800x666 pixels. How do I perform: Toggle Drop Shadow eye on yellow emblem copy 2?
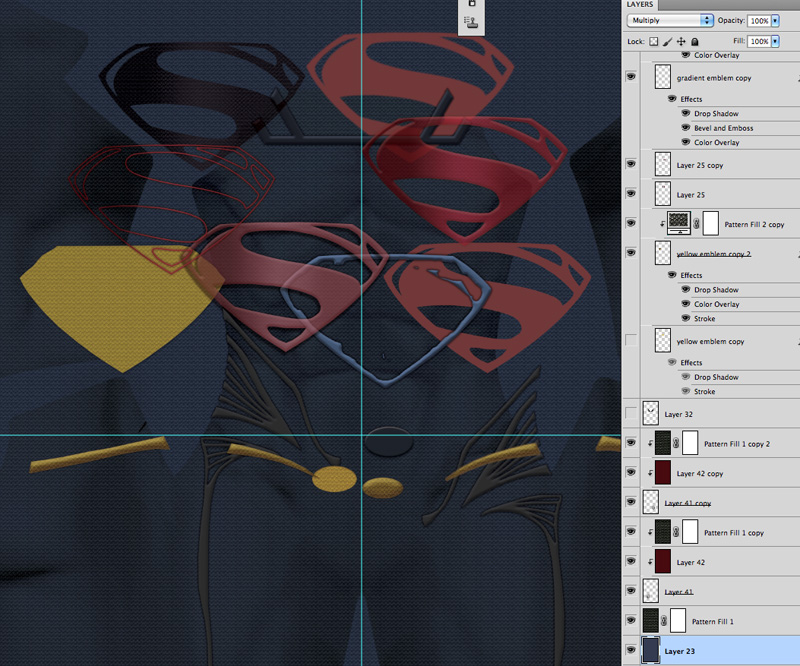(686, 289)
